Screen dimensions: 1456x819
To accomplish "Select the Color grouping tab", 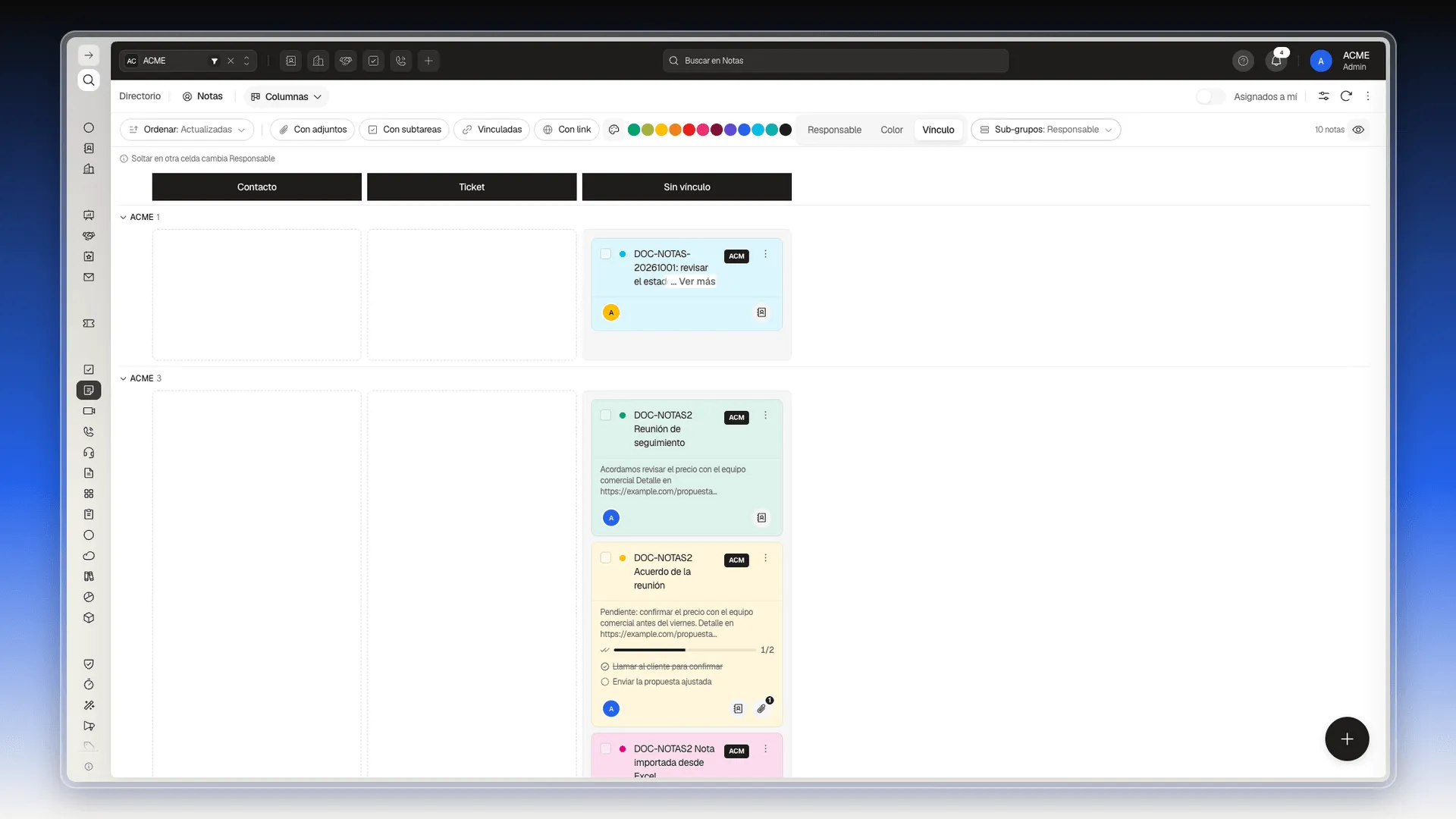I will (x=892, y=130).
